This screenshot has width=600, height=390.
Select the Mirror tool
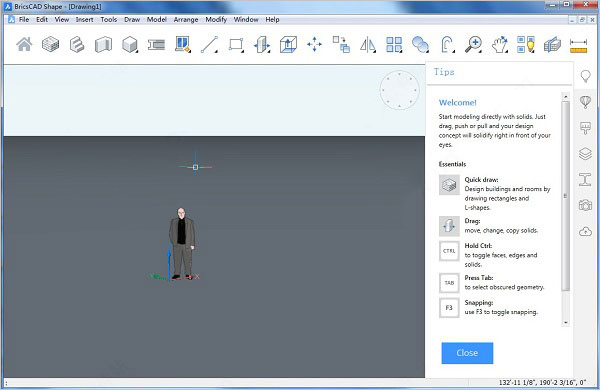[x=368, y=45]
